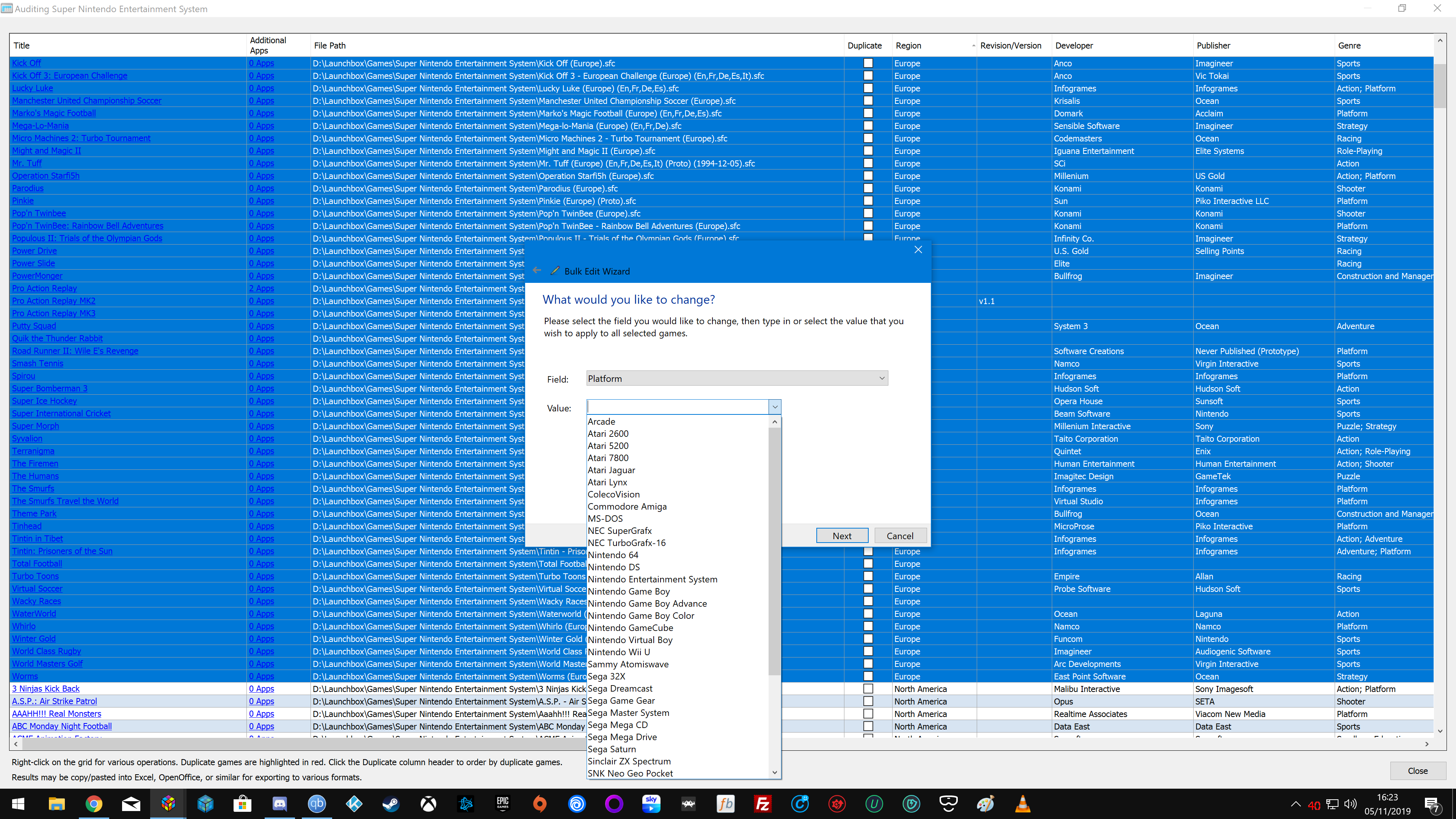The image size is (1456, 819).
Task: Open the Windows Start menu
Action: click(18, 804)
